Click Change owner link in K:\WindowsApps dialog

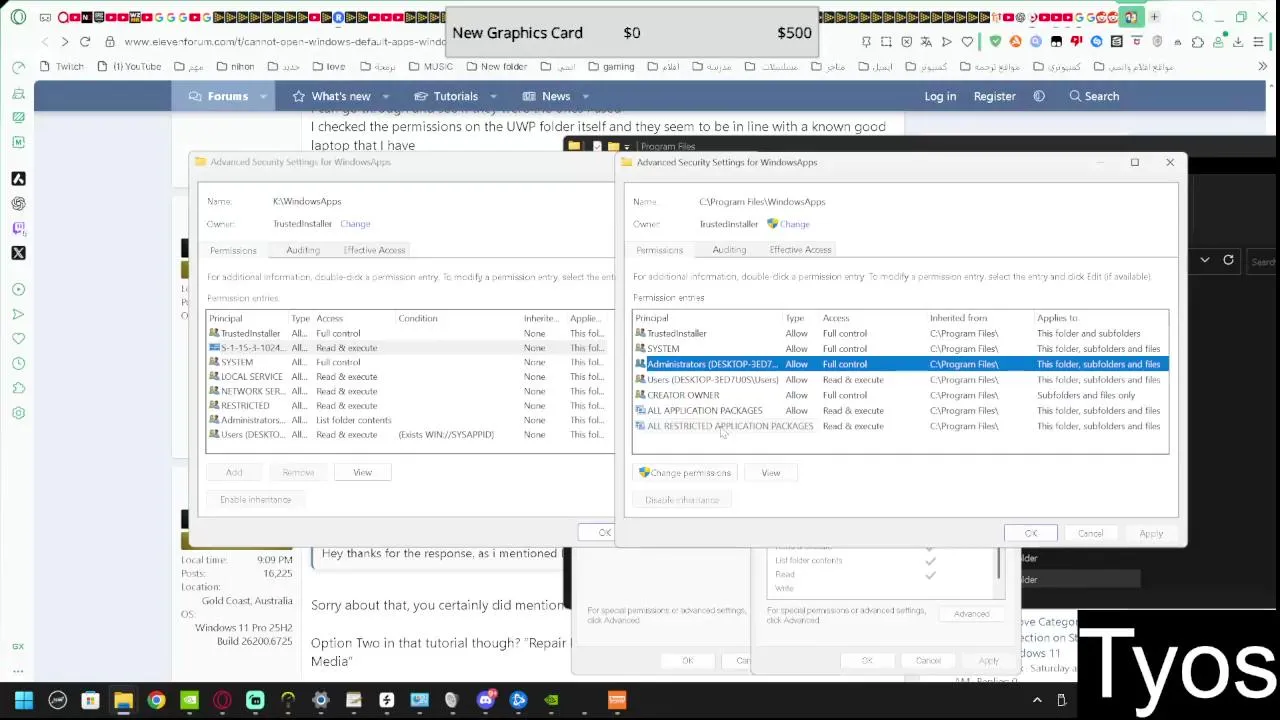[355, 224]
